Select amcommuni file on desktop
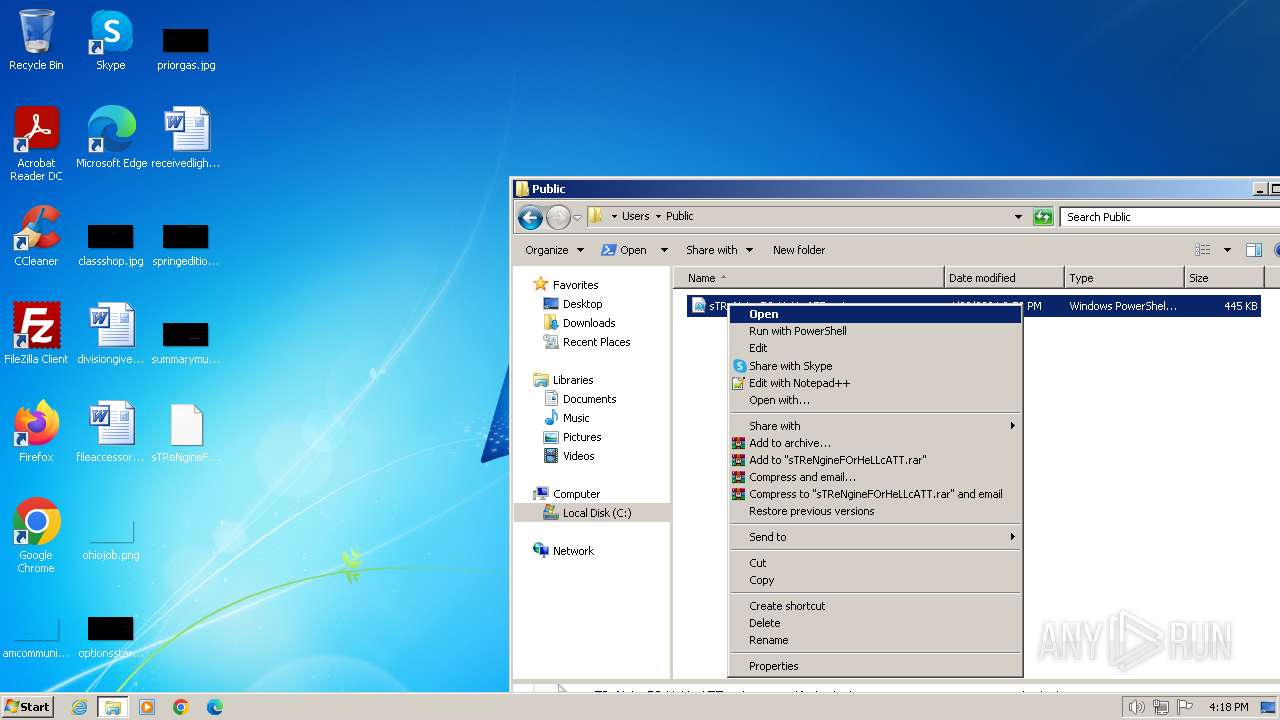This screenshot has width=1280, height=720. (36, 639)
